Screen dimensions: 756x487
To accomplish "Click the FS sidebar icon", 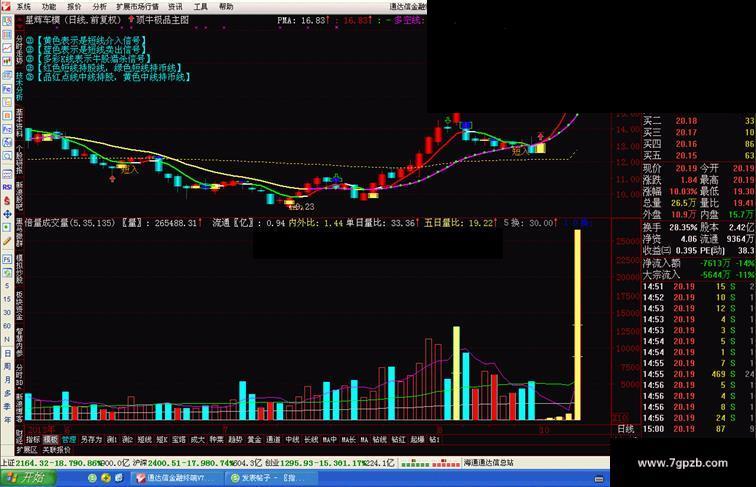I will click(7, 259).
